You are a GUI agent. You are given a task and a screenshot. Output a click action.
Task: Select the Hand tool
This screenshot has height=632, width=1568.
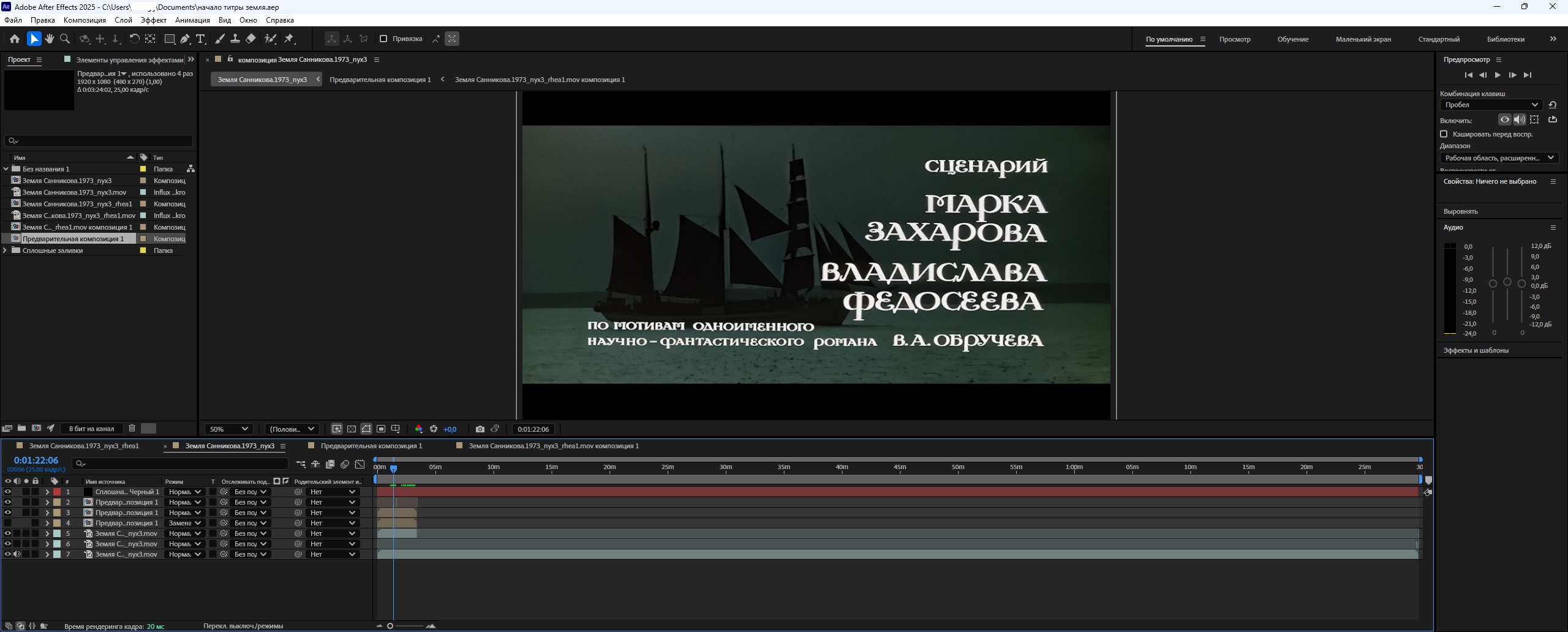click(x=50, y=39)
